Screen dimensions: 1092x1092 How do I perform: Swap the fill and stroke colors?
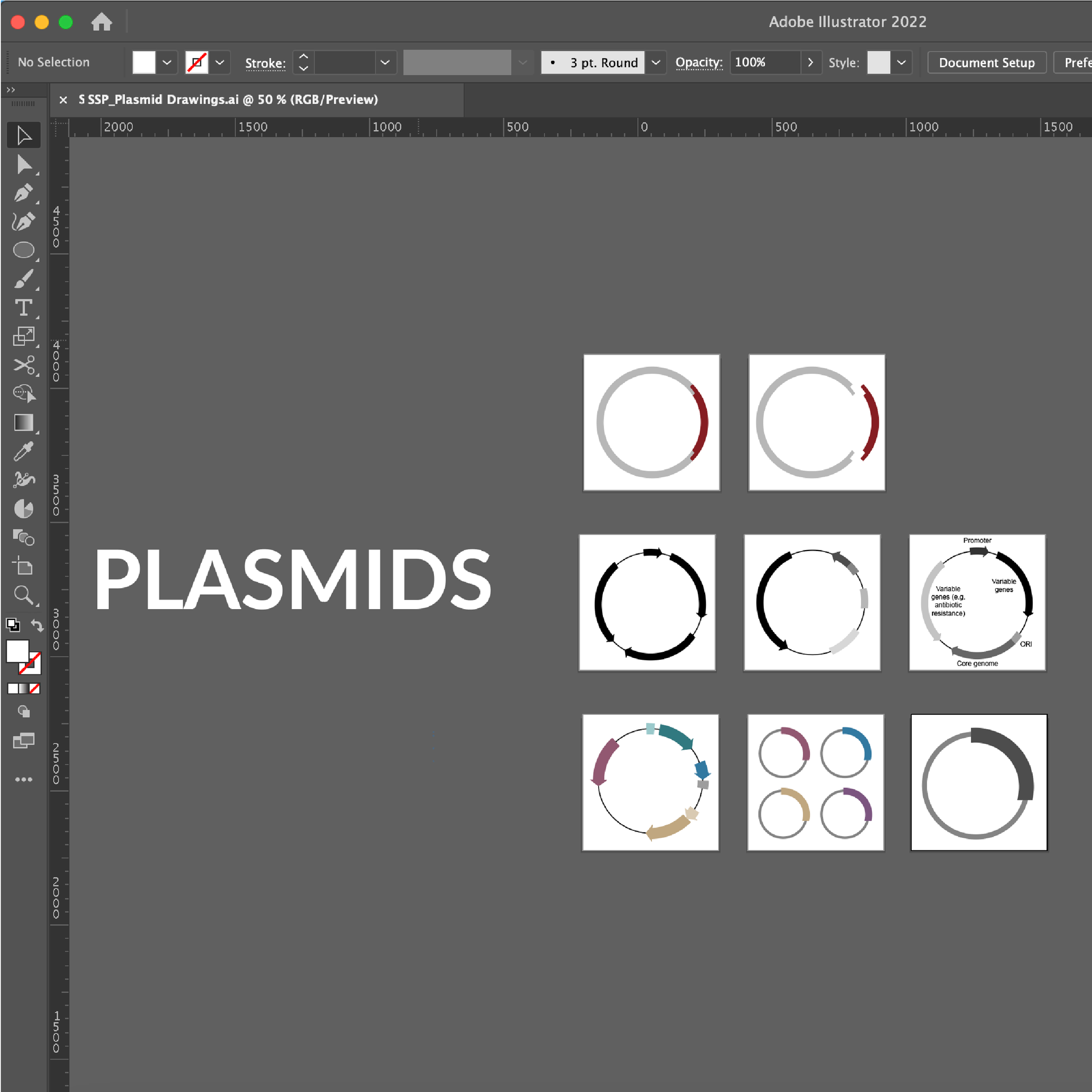(x=38, y=626)
